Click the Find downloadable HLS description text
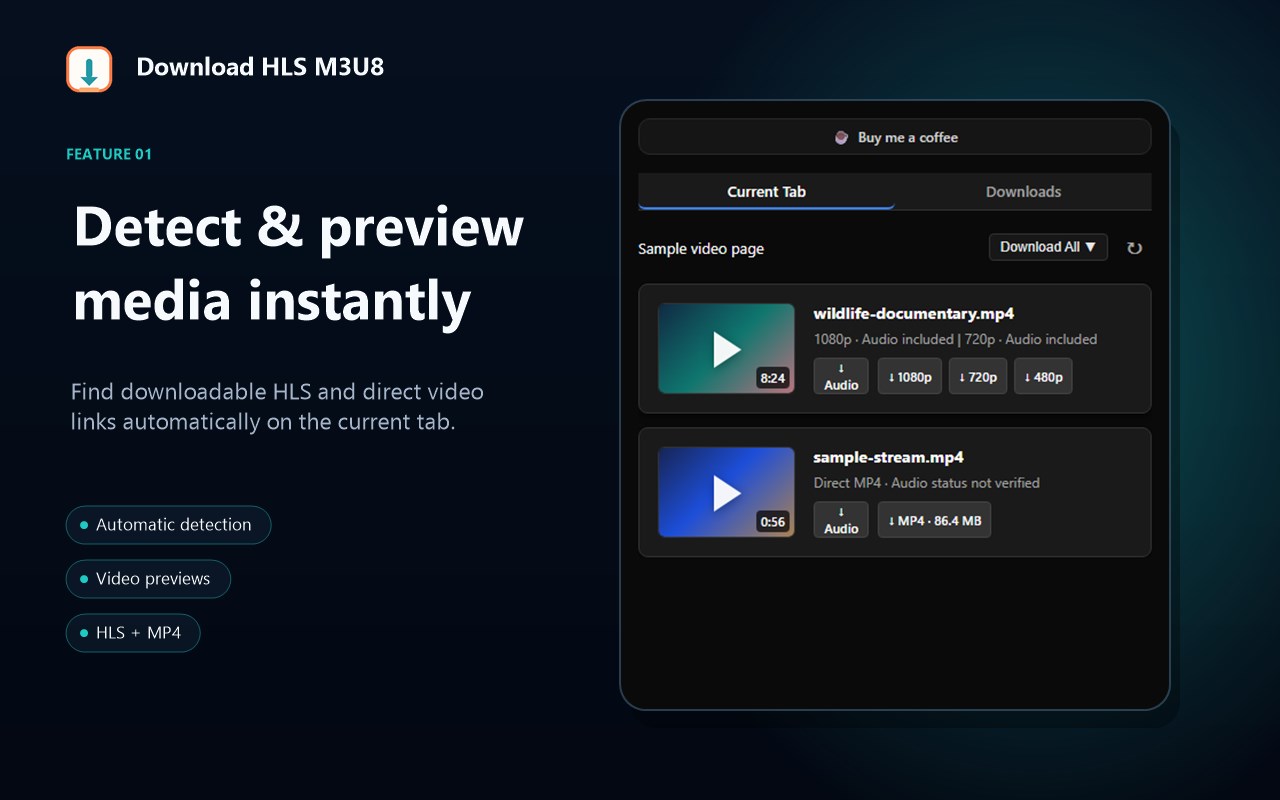 [x=277, y=406]
